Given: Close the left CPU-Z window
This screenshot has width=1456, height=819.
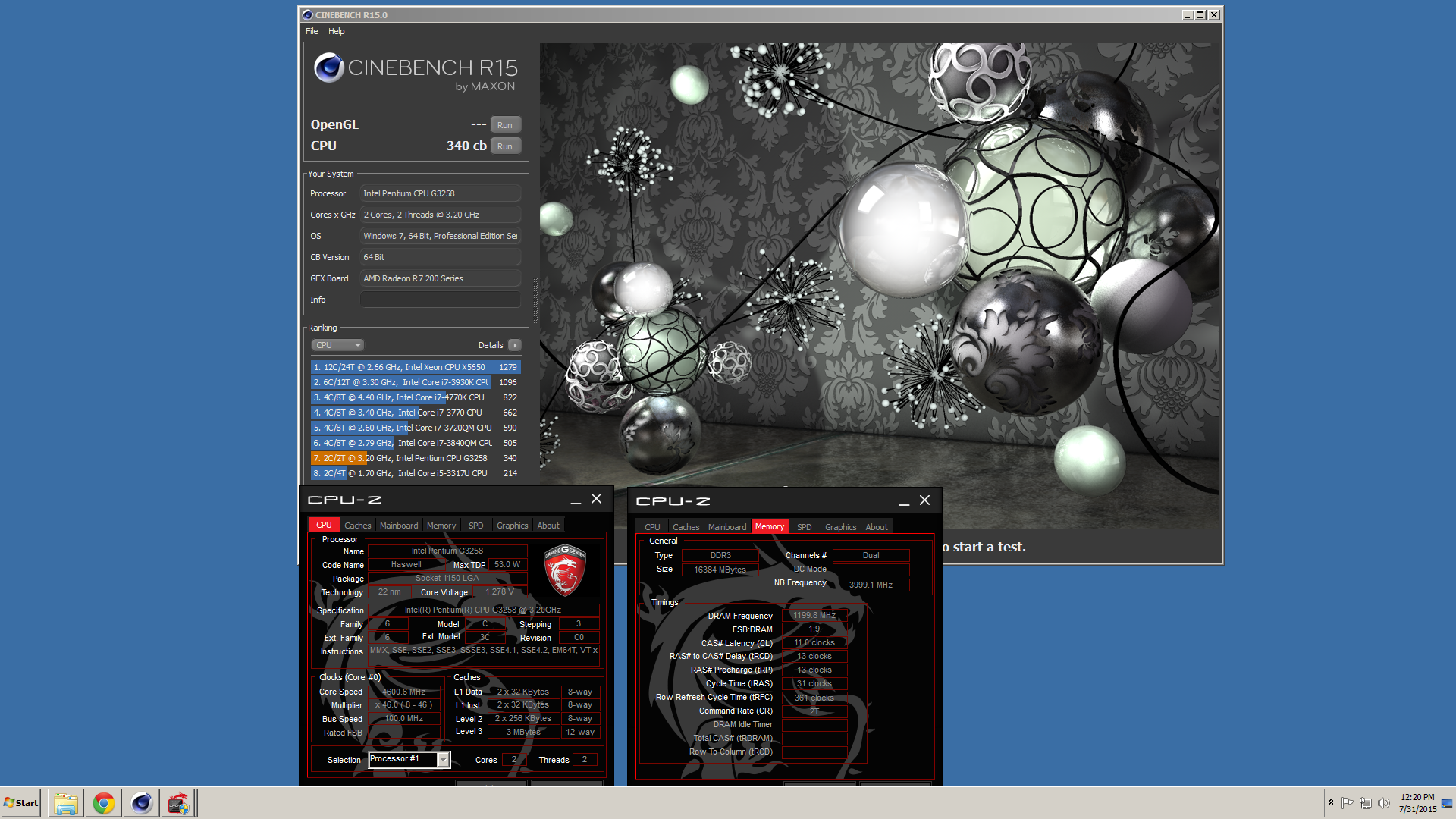Looking at the screenshot, I should (x=597, y=499).
